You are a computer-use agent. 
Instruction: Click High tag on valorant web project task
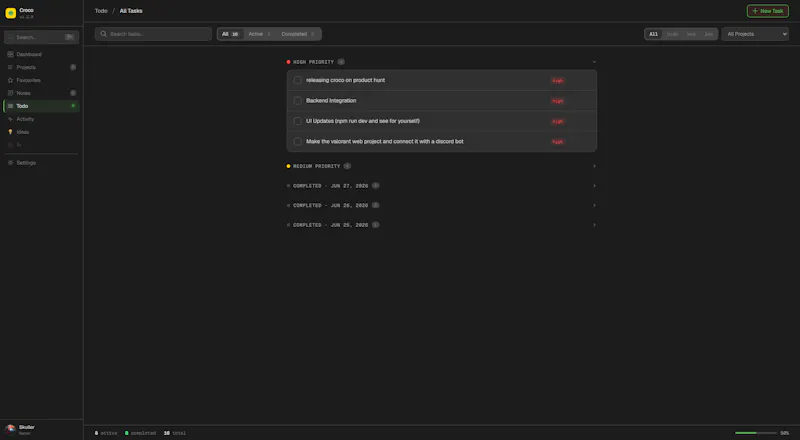click(558, 142)
